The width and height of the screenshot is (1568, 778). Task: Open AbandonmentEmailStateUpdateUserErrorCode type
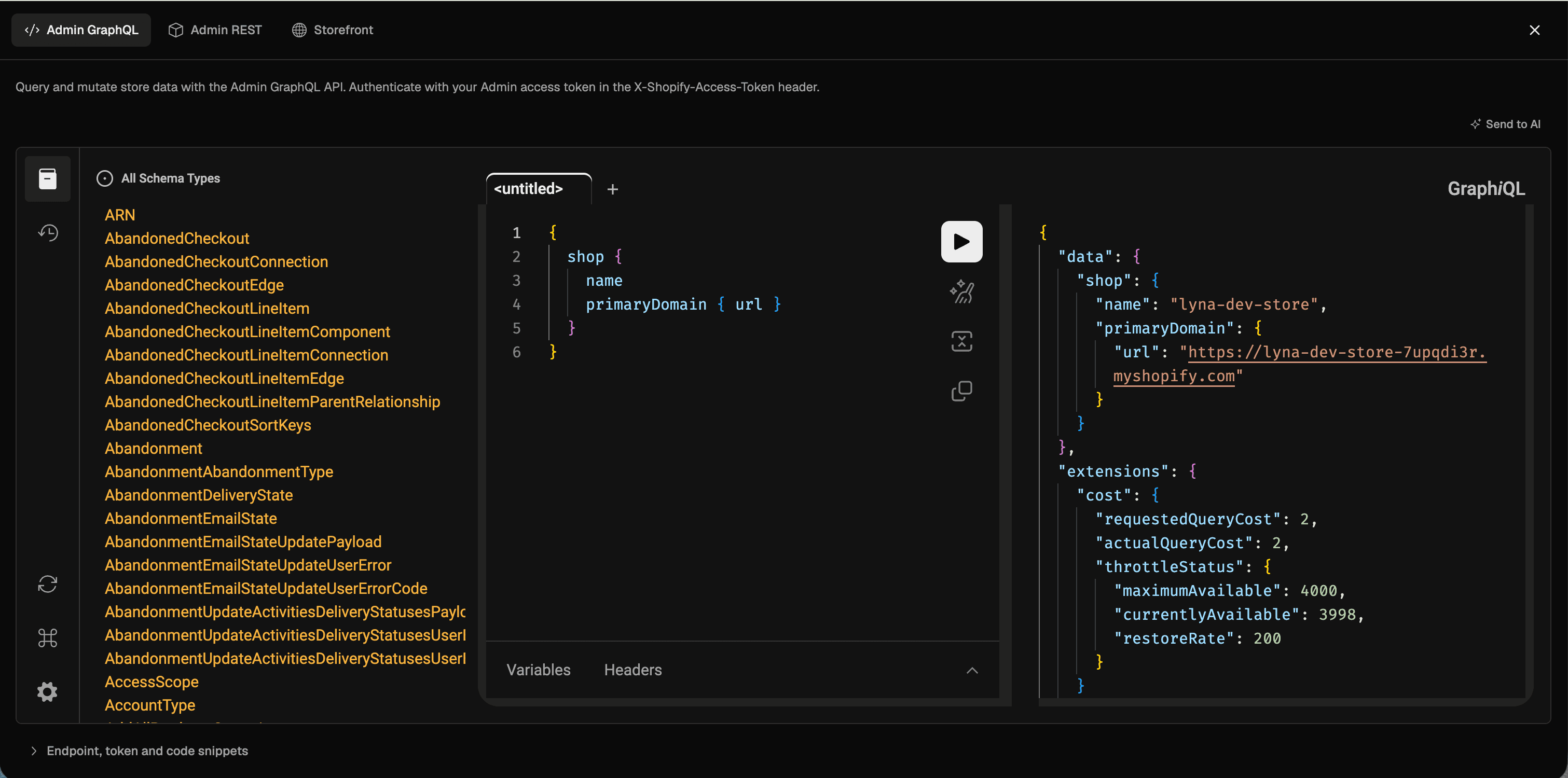[266, 588]
